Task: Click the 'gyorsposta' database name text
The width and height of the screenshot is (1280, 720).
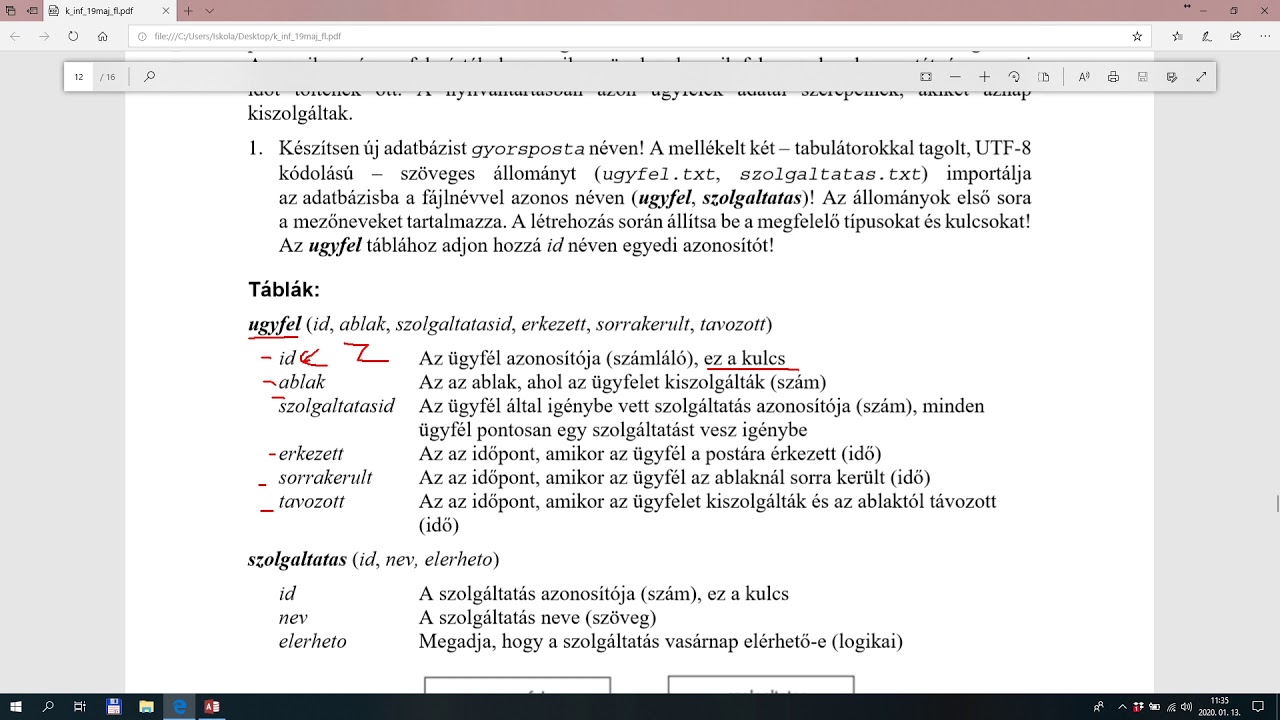Action: pos(528,149)
